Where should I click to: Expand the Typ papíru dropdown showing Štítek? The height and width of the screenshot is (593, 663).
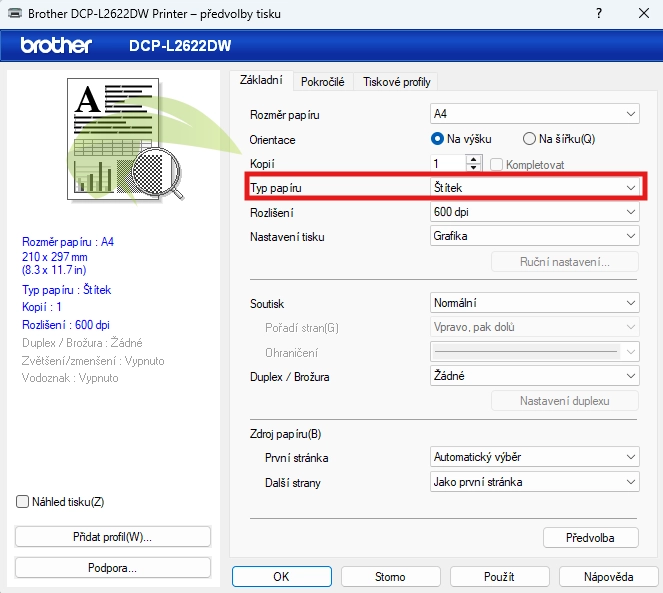534,187
